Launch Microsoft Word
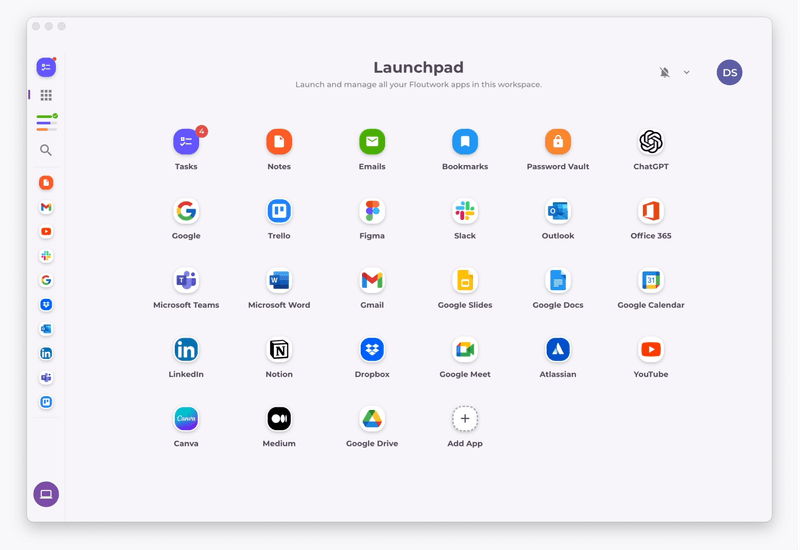The width and height of the screenshot is (800, 550). tap(279, 280)
